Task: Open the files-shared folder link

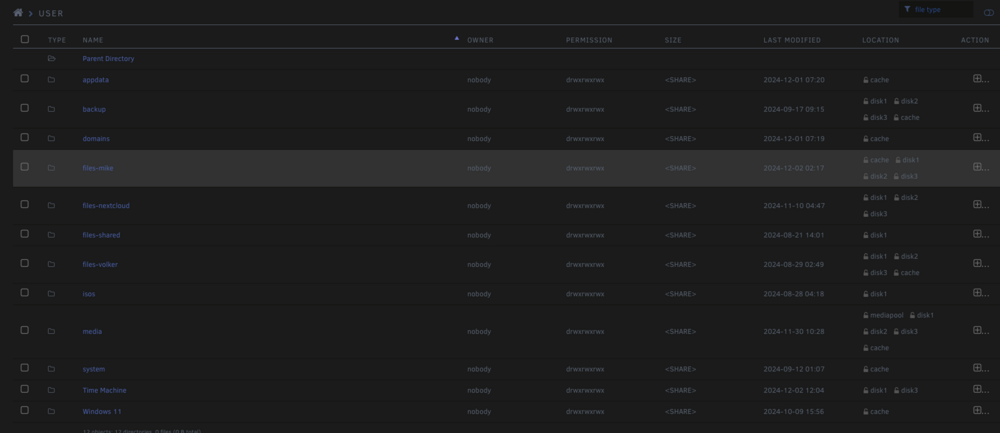Action: 101,235
